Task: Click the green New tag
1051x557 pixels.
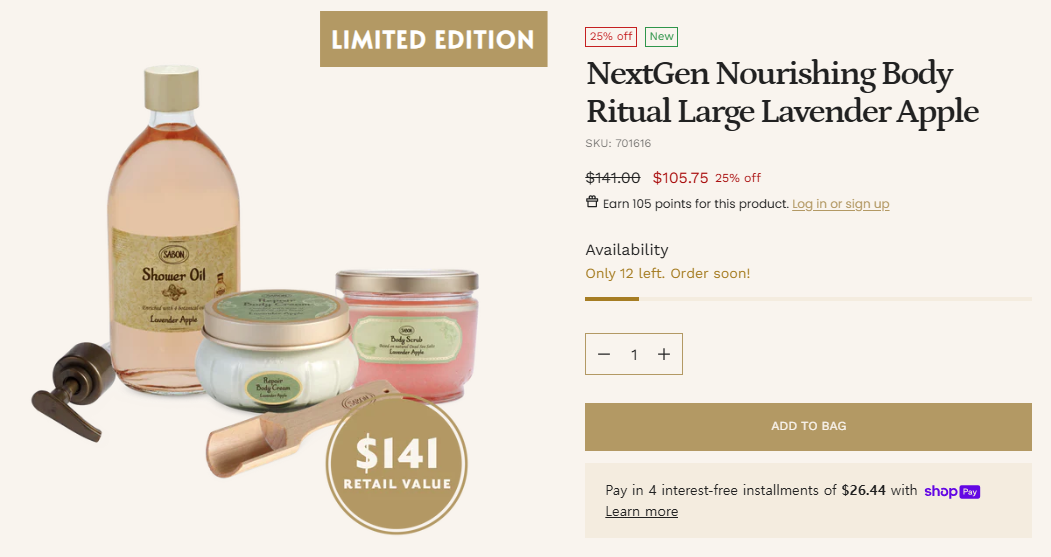Action: 662,37
